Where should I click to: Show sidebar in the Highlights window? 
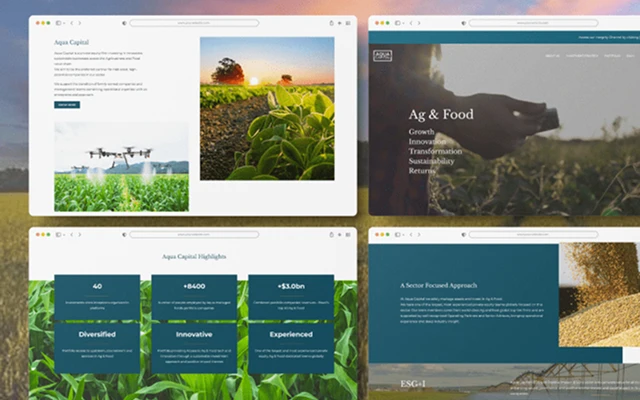(x=58, y=235)
